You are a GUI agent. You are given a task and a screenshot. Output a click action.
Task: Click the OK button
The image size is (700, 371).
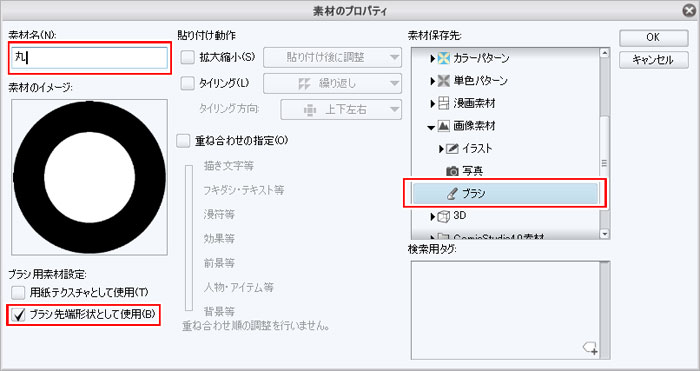653,38
